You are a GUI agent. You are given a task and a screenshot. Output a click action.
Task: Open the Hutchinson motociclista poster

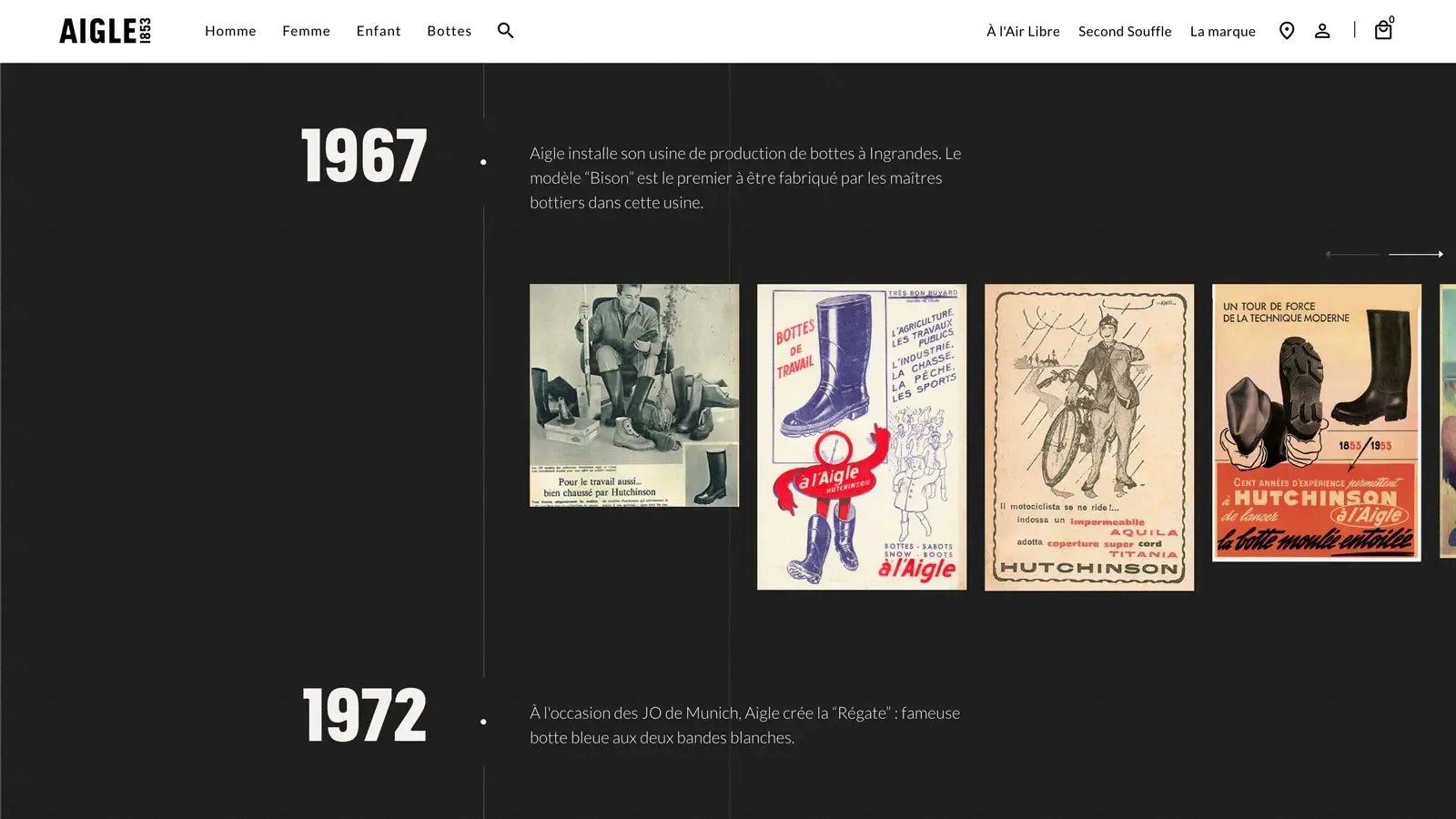click(1089, 437)
